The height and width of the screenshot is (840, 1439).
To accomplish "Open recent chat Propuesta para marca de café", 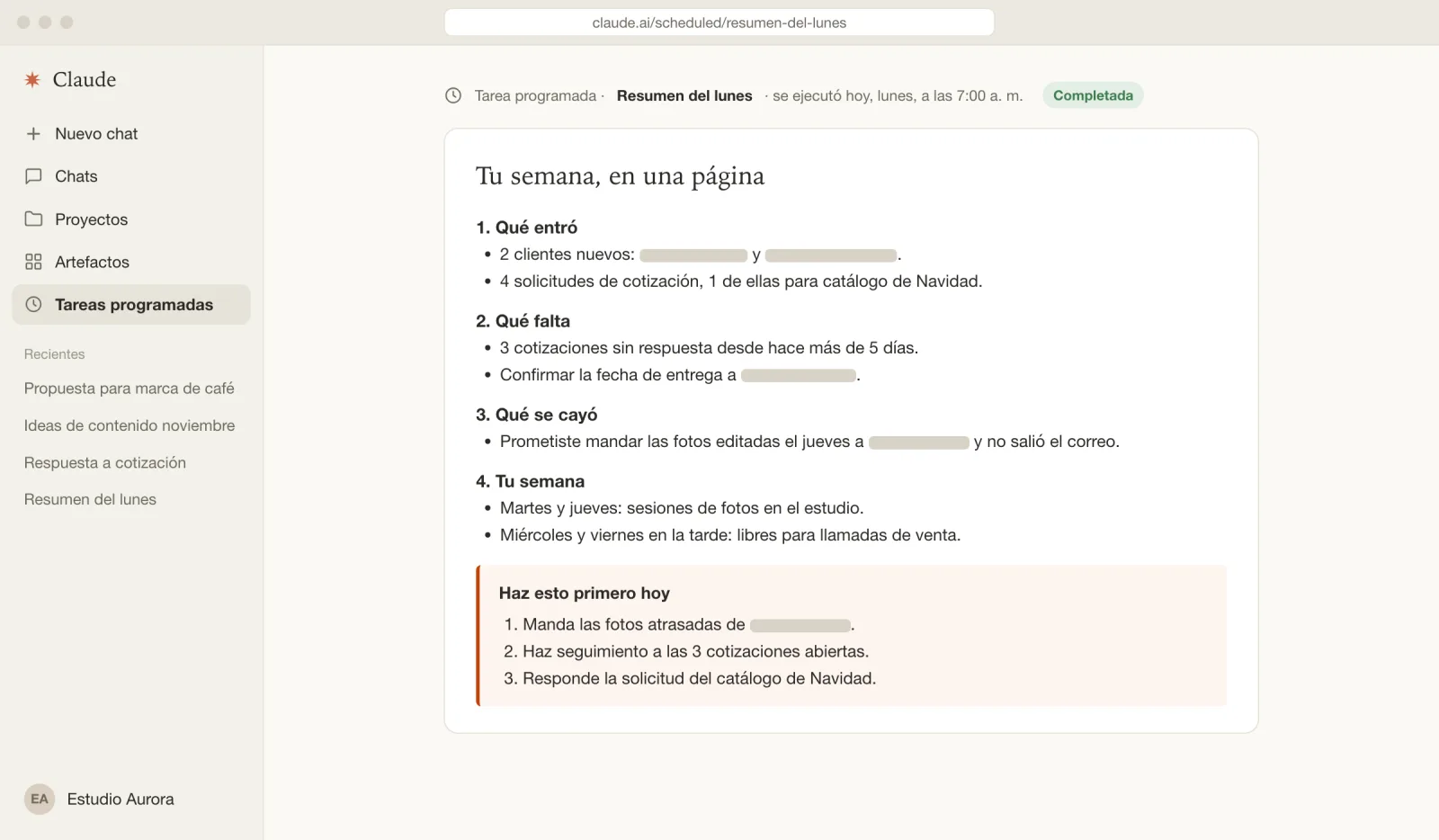I will coord(130,389).
